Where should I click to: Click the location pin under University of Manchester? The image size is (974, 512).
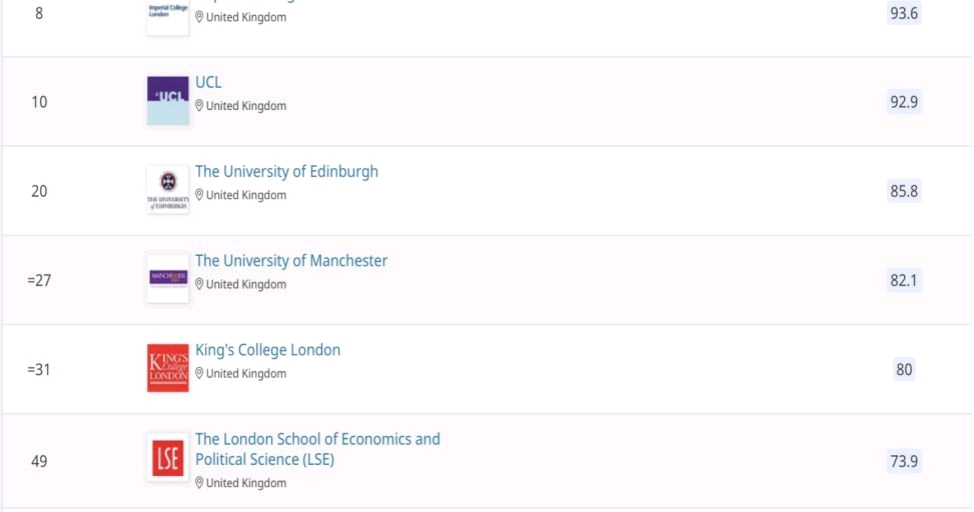click(x=199, y=284)
